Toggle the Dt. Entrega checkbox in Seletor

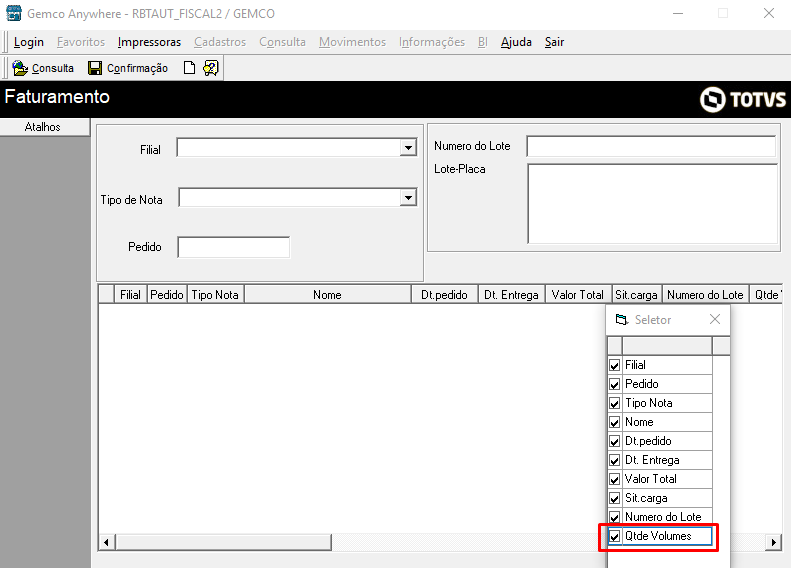point(614,460)
